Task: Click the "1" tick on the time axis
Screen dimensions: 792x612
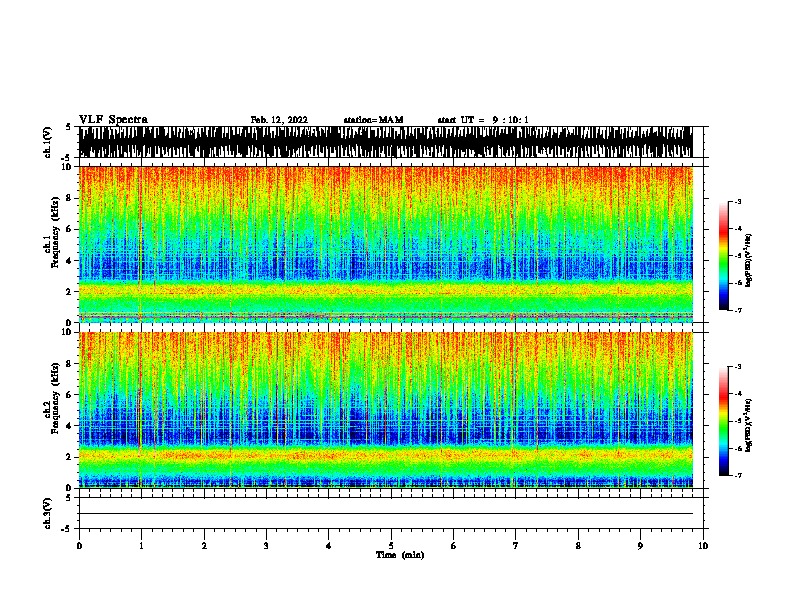Action: (x=141, y=546)
